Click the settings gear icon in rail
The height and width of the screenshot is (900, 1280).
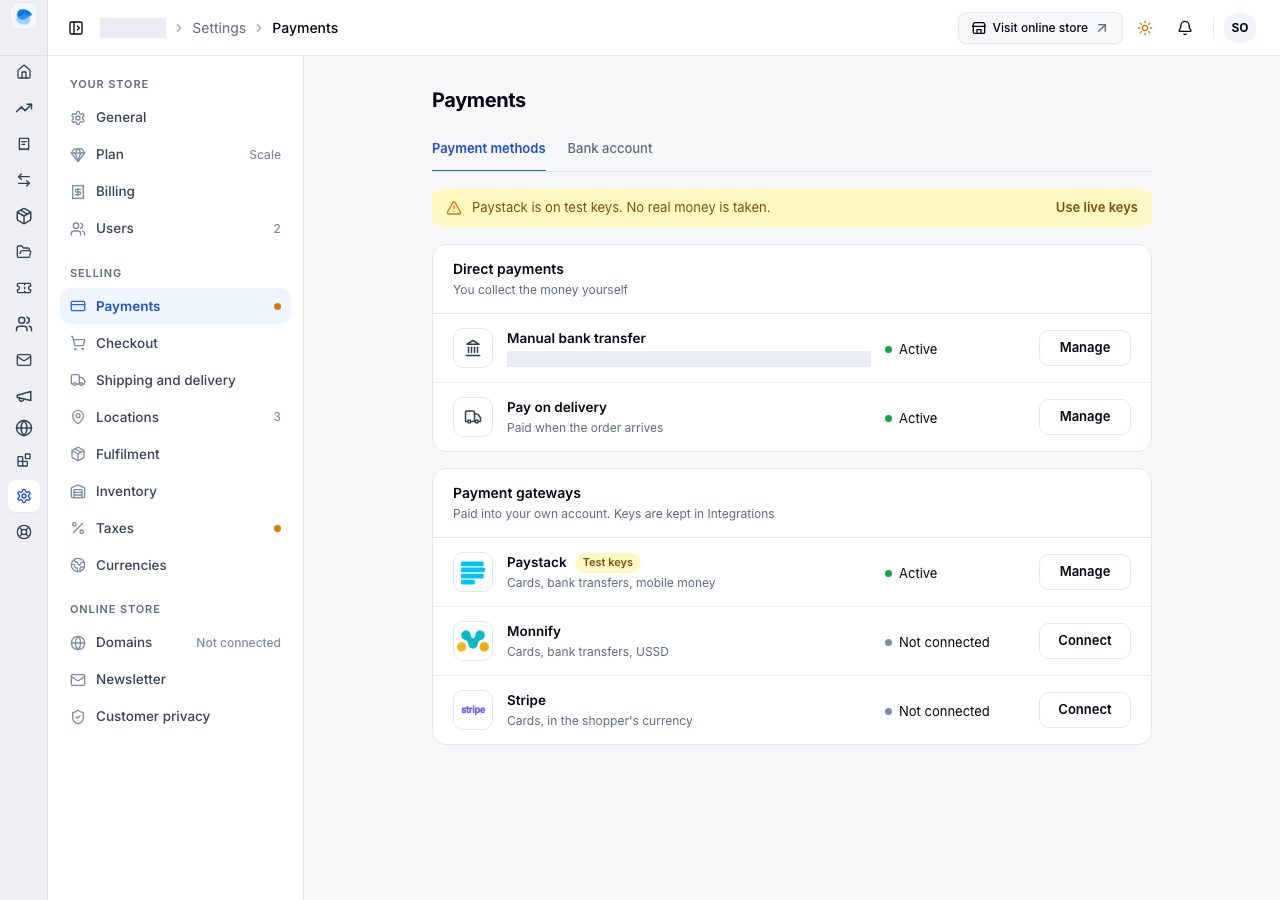pos(24,496)
